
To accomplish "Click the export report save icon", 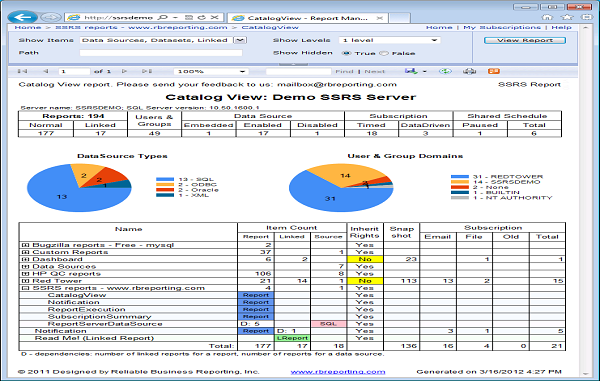I will pos(411,71).
